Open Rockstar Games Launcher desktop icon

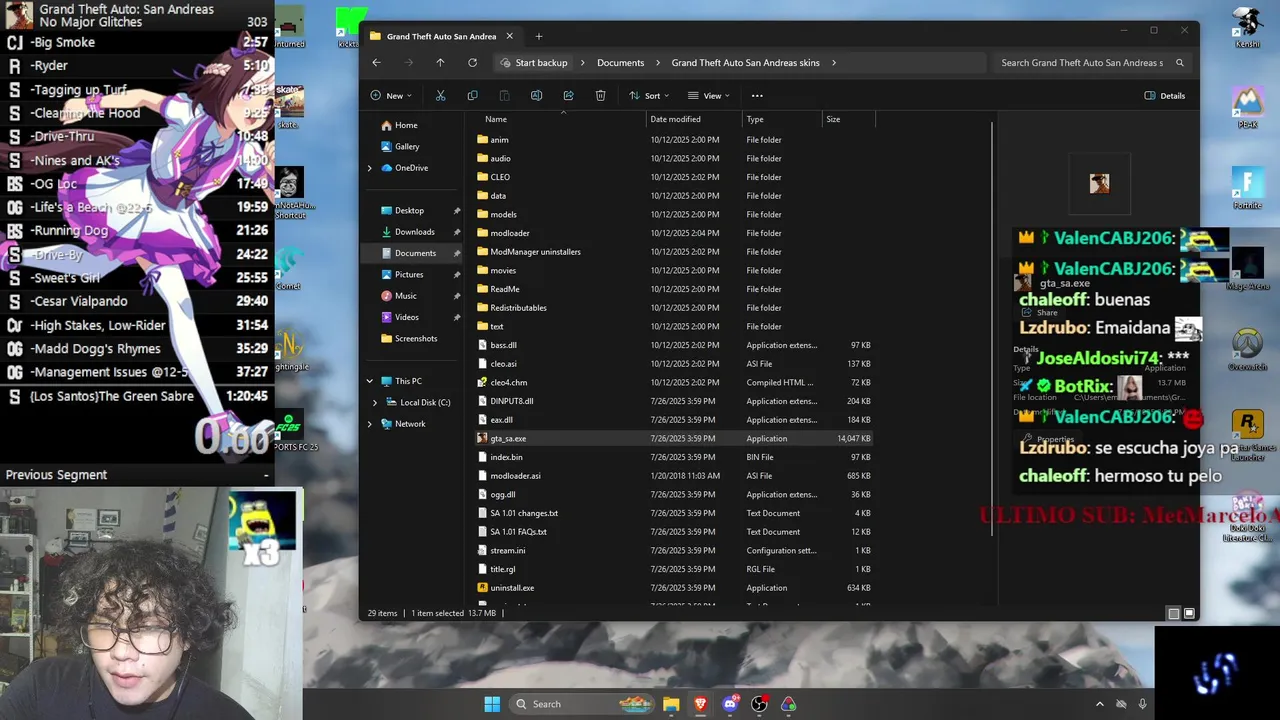pos(1247,434)
